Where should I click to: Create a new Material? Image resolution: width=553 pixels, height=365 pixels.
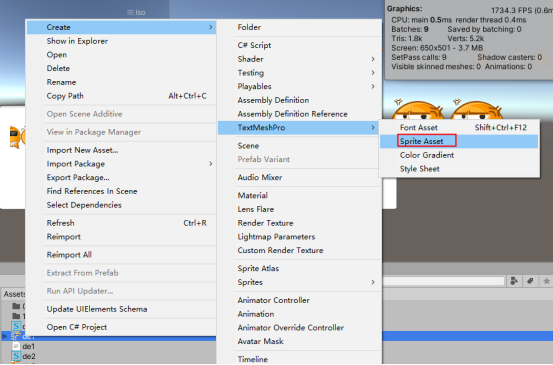(299, 196)
